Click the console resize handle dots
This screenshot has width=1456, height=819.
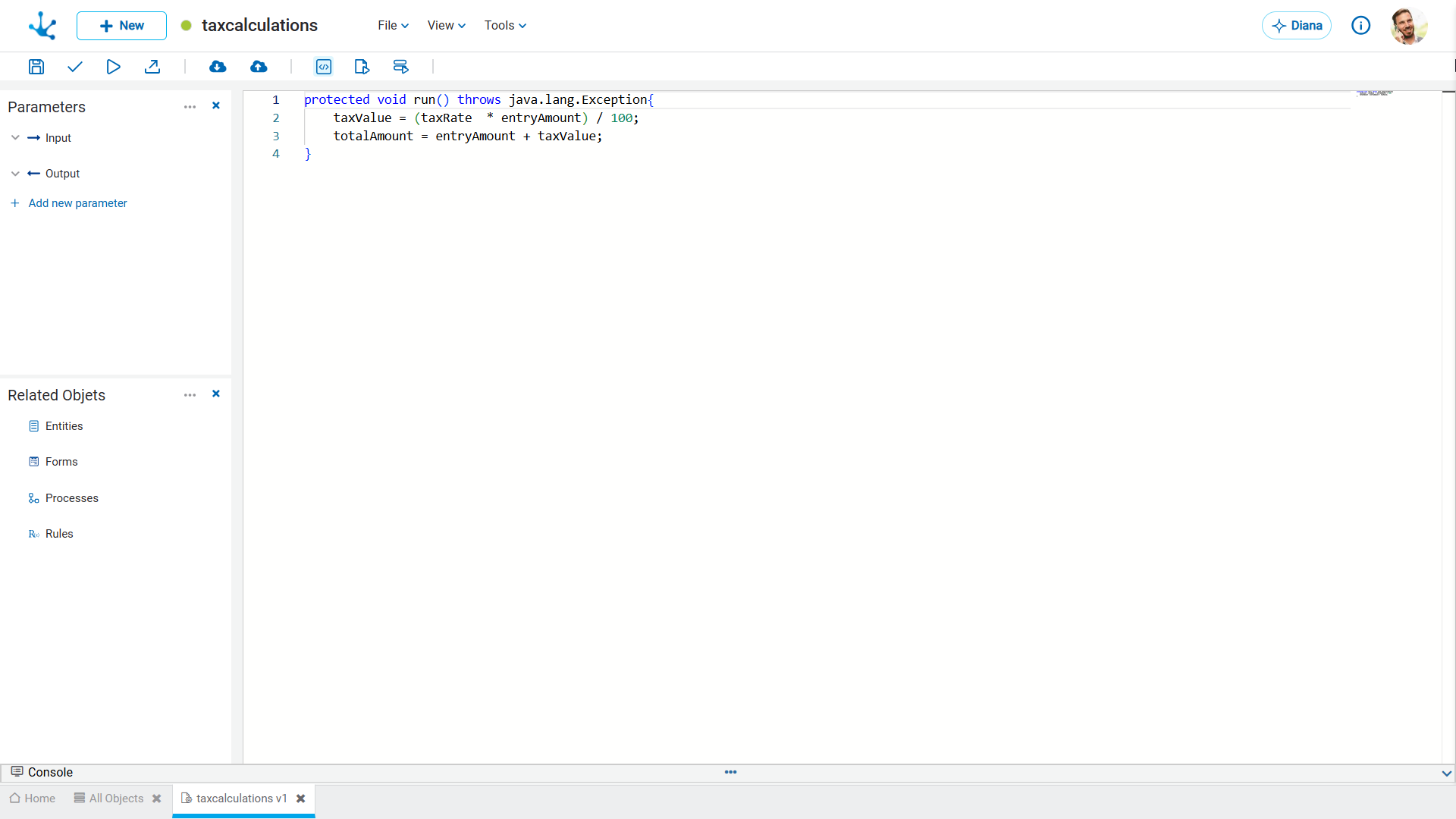tap(730, 772)
